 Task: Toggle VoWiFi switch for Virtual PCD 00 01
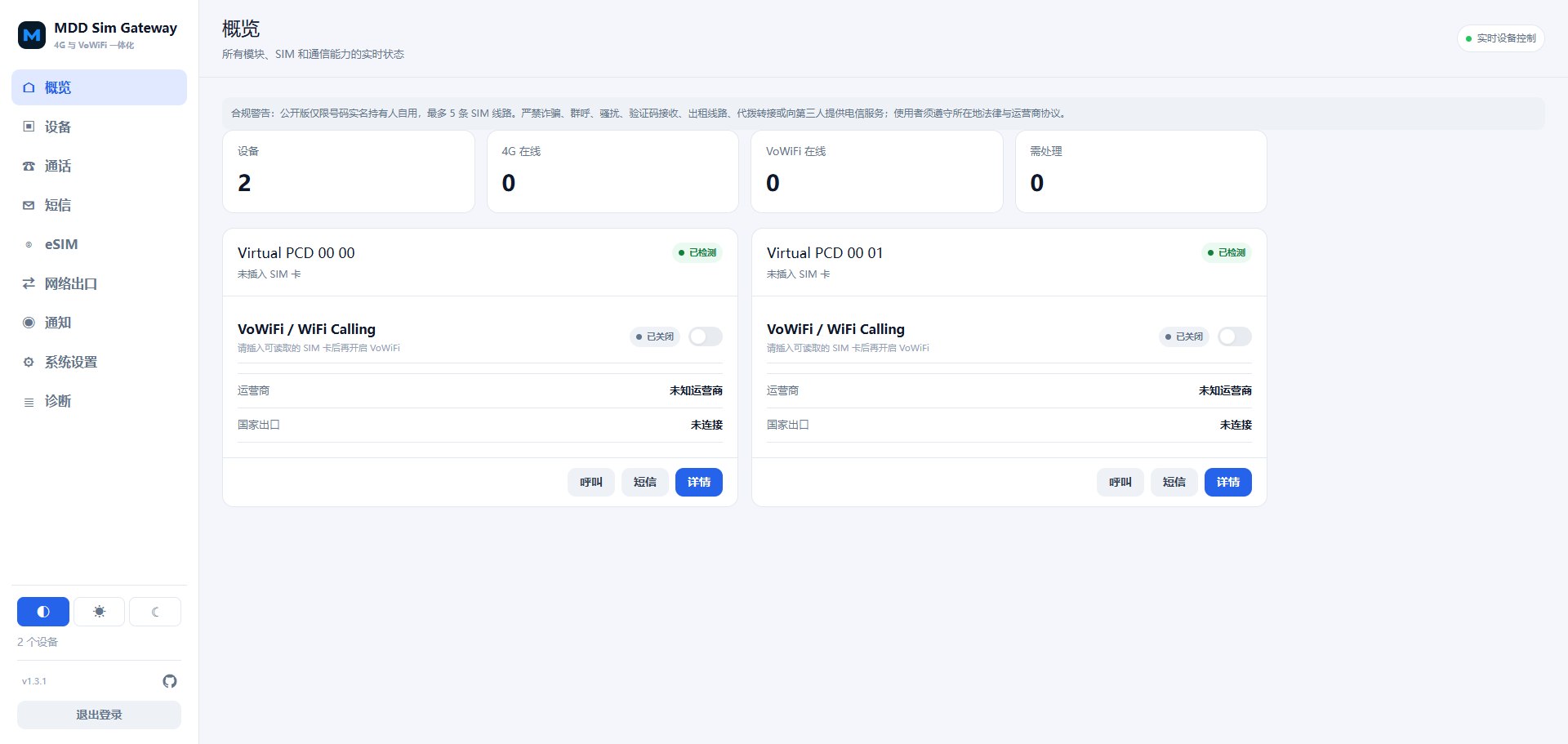pos(1235,336)
